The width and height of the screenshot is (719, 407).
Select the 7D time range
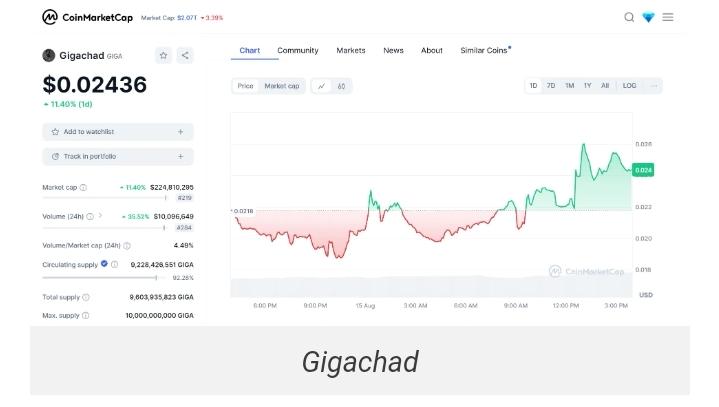[551, 86]
